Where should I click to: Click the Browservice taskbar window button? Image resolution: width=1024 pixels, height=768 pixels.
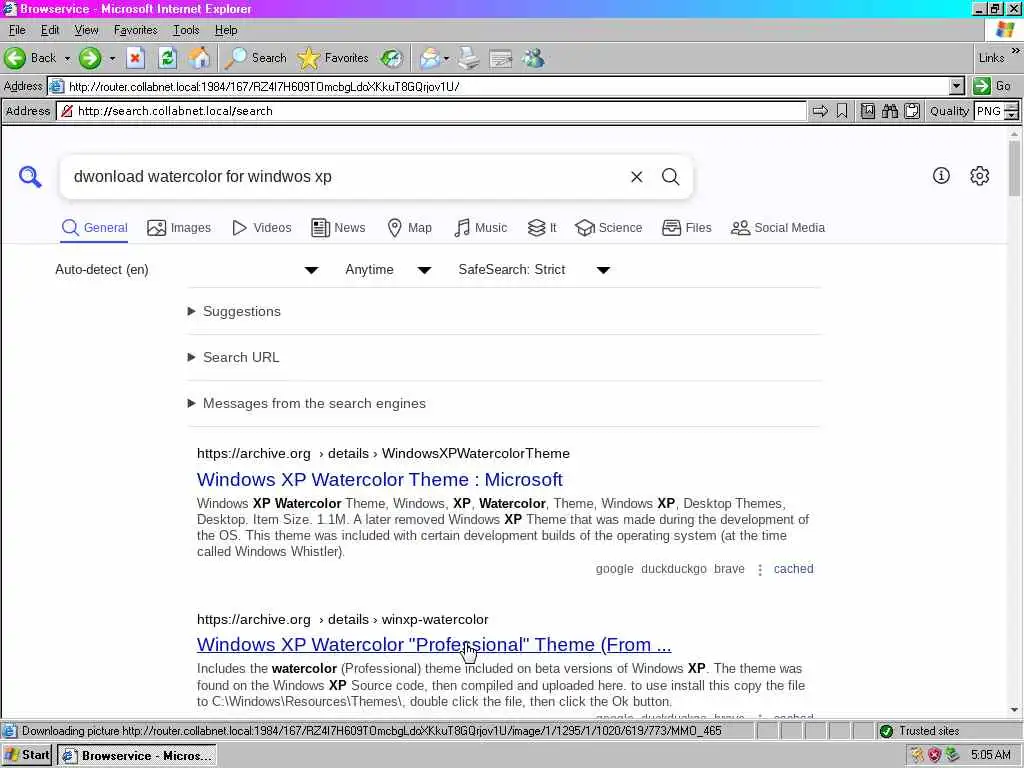tap(137, 756)
